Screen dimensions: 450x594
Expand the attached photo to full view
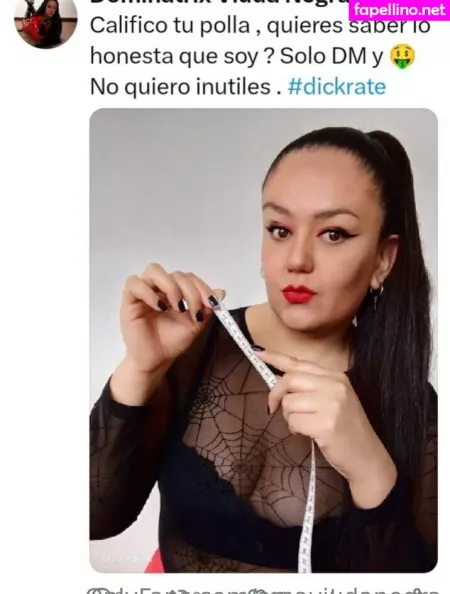tap(264, 340)
